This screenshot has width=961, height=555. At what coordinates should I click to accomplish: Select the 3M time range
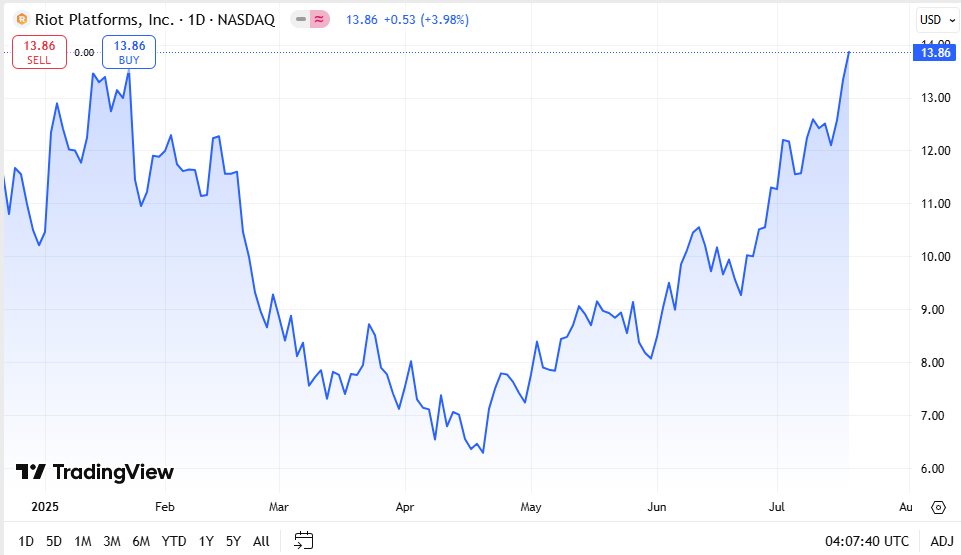tap(112, 541)
